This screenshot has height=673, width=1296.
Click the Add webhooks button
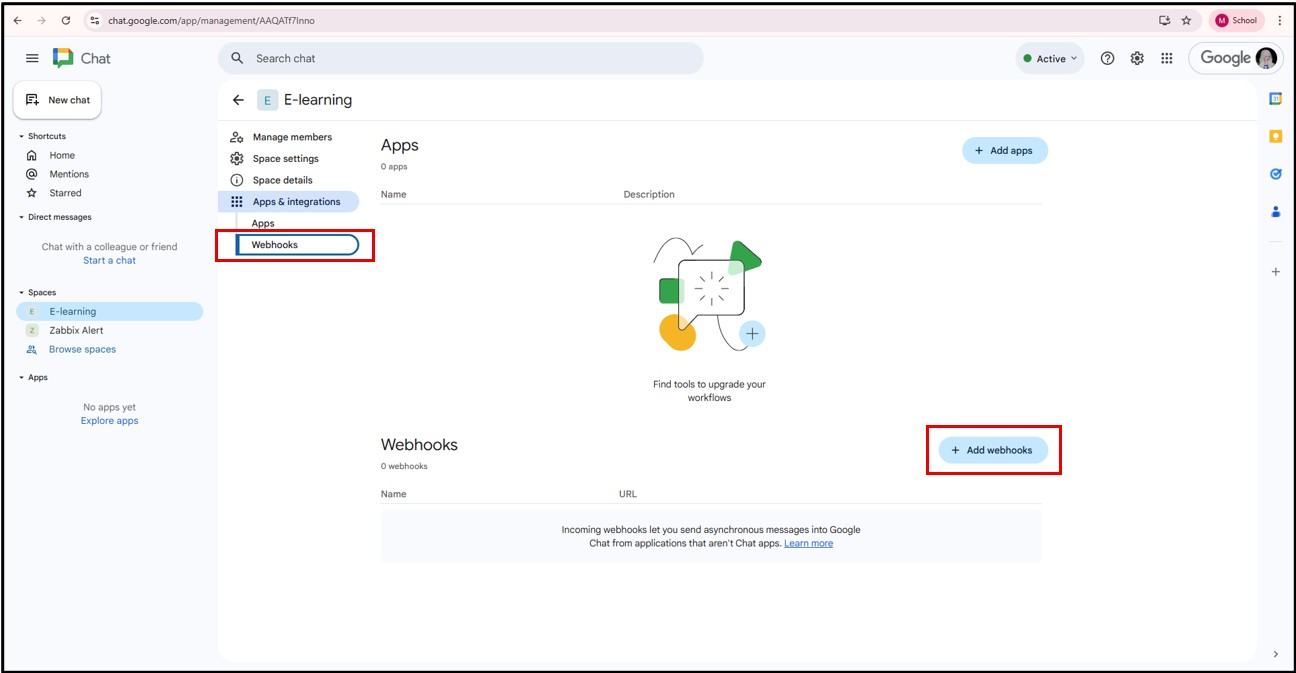tap(992, 450)
